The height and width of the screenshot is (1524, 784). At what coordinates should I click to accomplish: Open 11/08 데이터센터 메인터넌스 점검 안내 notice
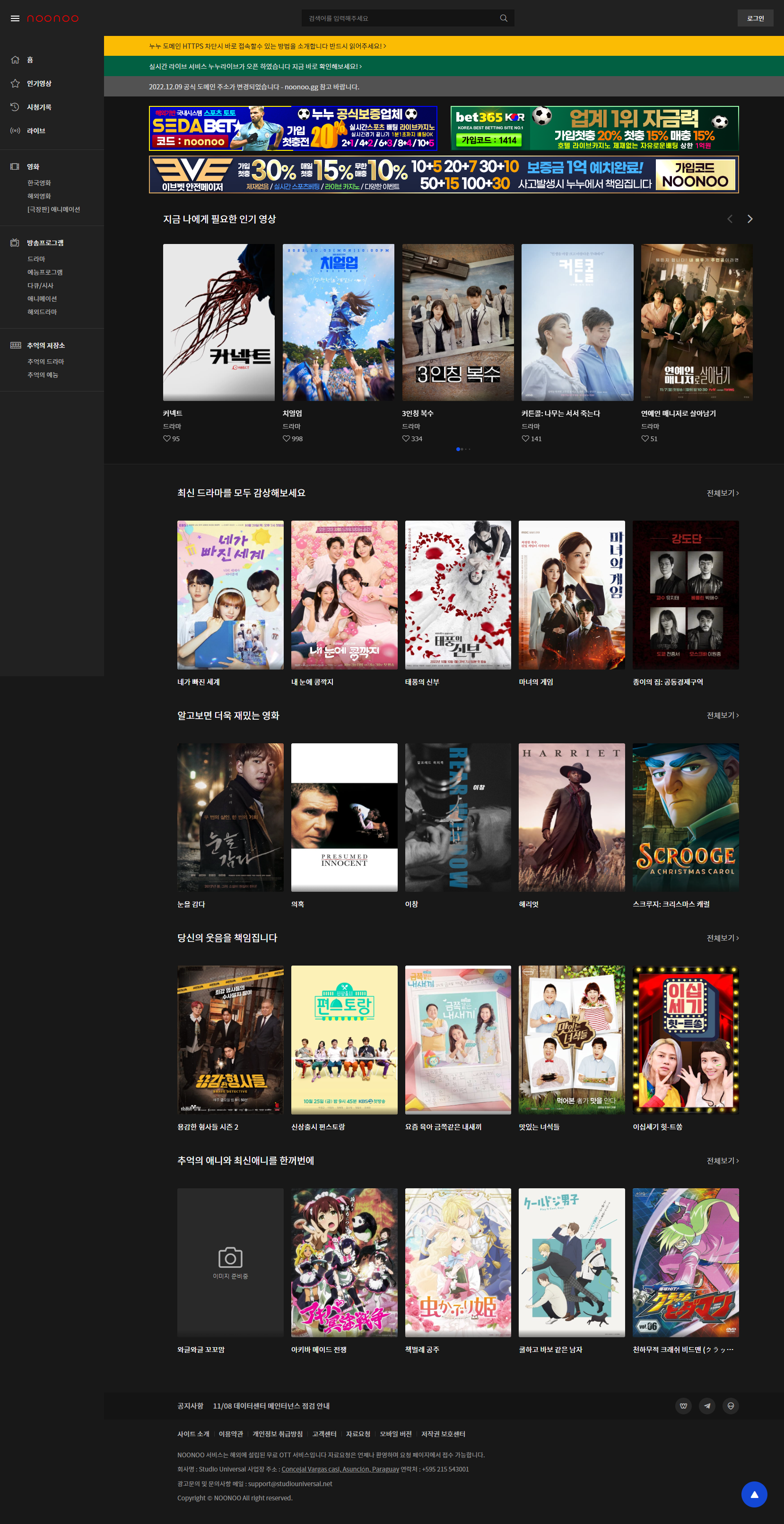(x=271, y=1406)
